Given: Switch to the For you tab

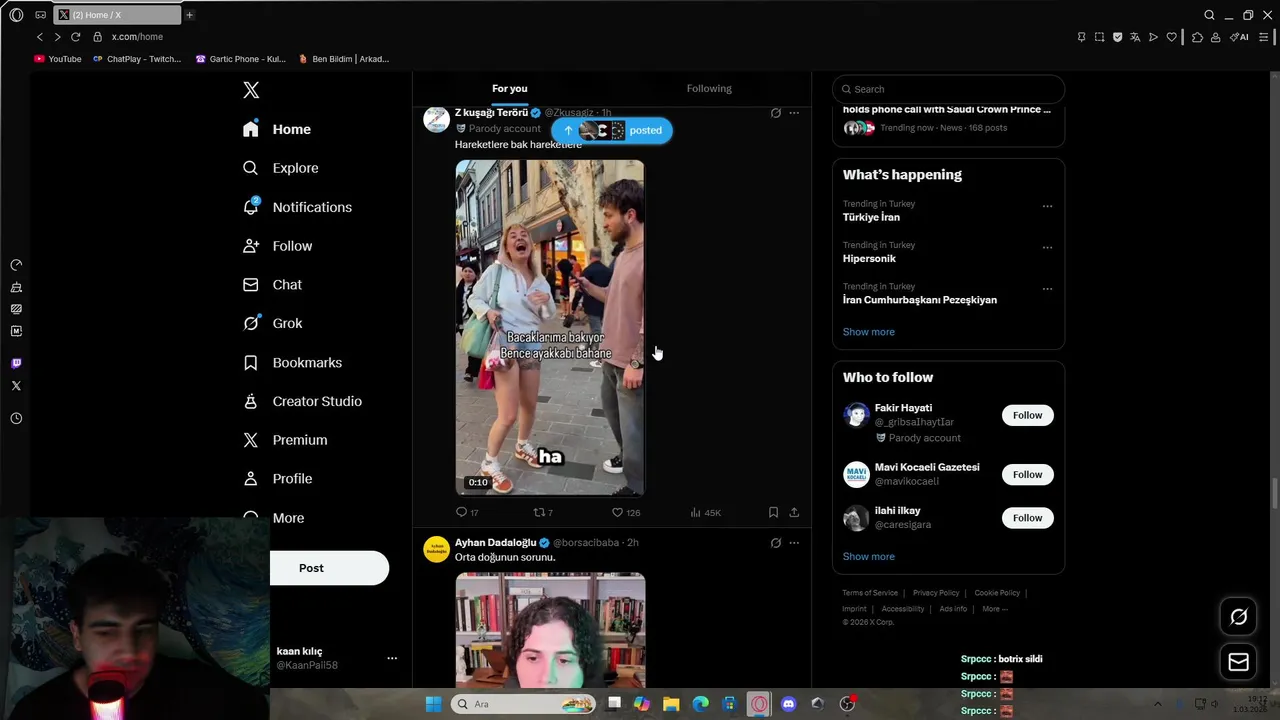Looking at the screenshot, I should (x=509, y=88).
